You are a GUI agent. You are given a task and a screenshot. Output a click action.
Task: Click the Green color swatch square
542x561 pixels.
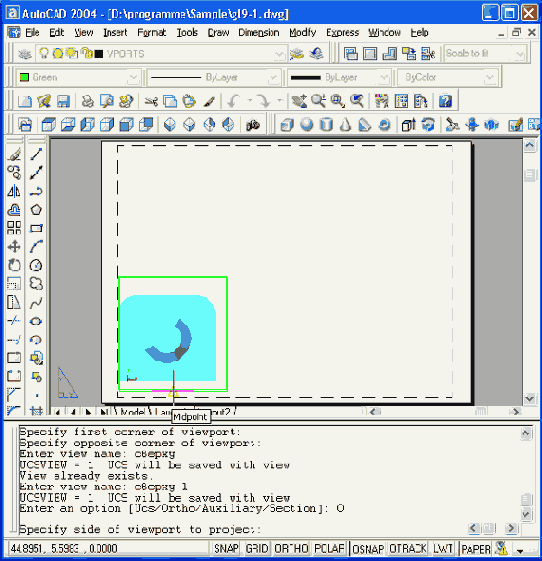24,77
